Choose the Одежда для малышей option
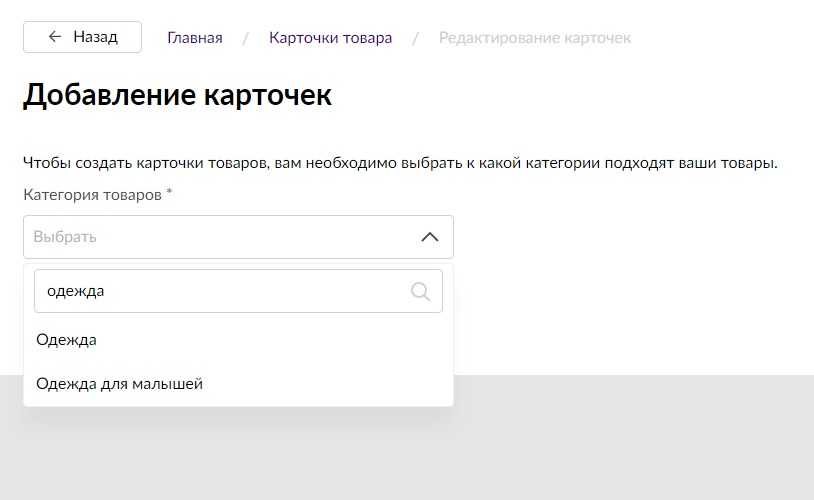 click(119, 384)
